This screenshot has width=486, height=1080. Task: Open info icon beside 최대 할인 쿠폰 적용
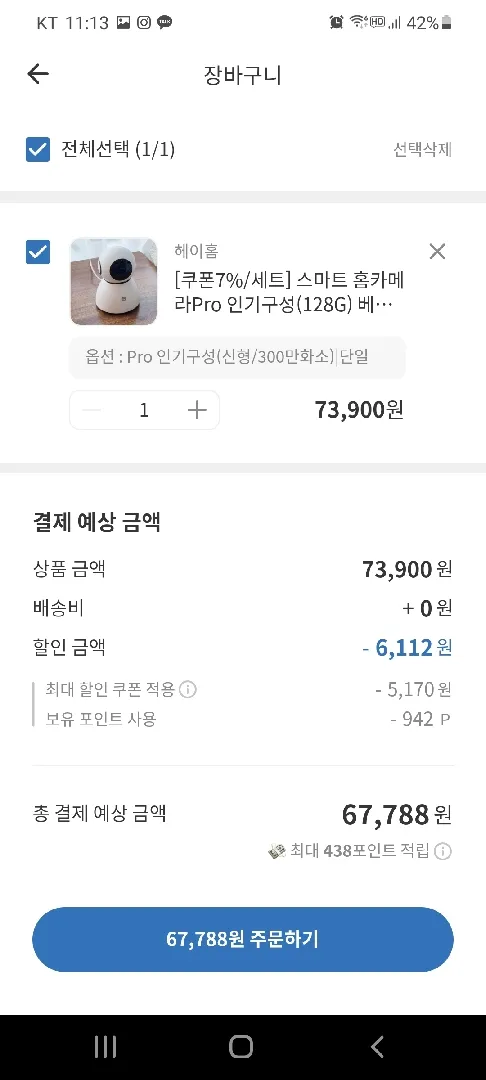tap(187, 689)
